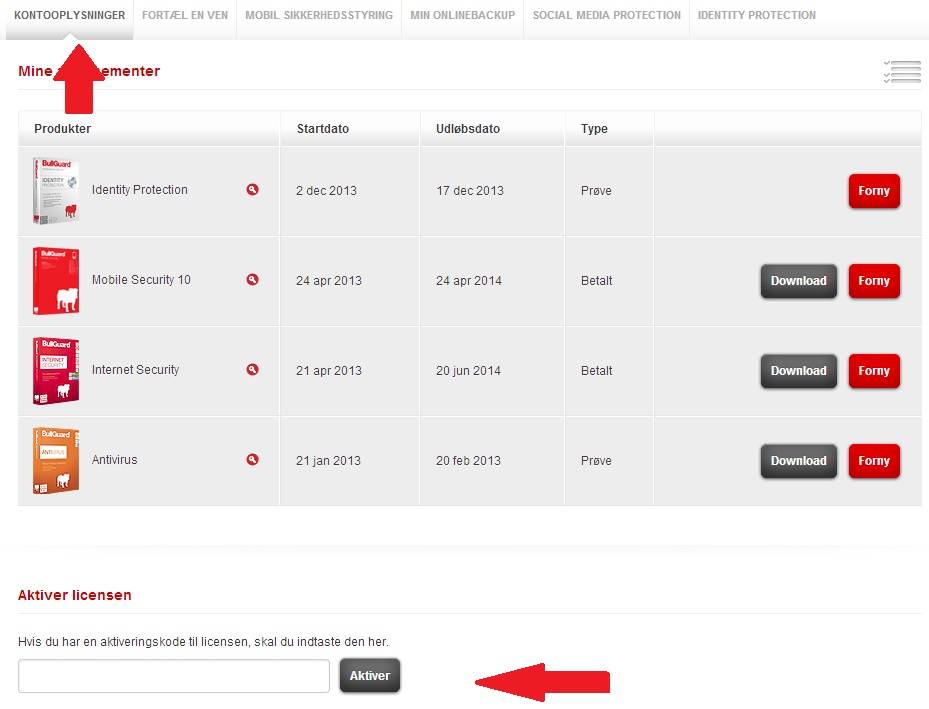Click the activation code instruction text

tap(203, 641)
